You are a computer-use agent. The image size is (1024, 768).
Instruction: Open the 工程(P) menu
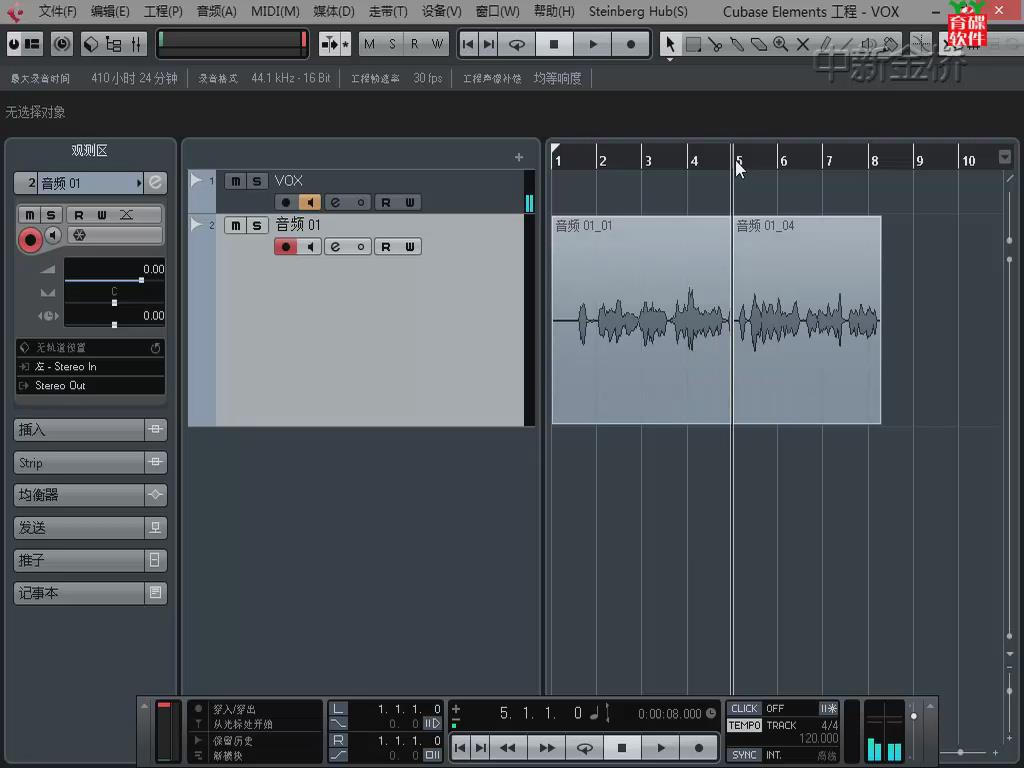163,12
